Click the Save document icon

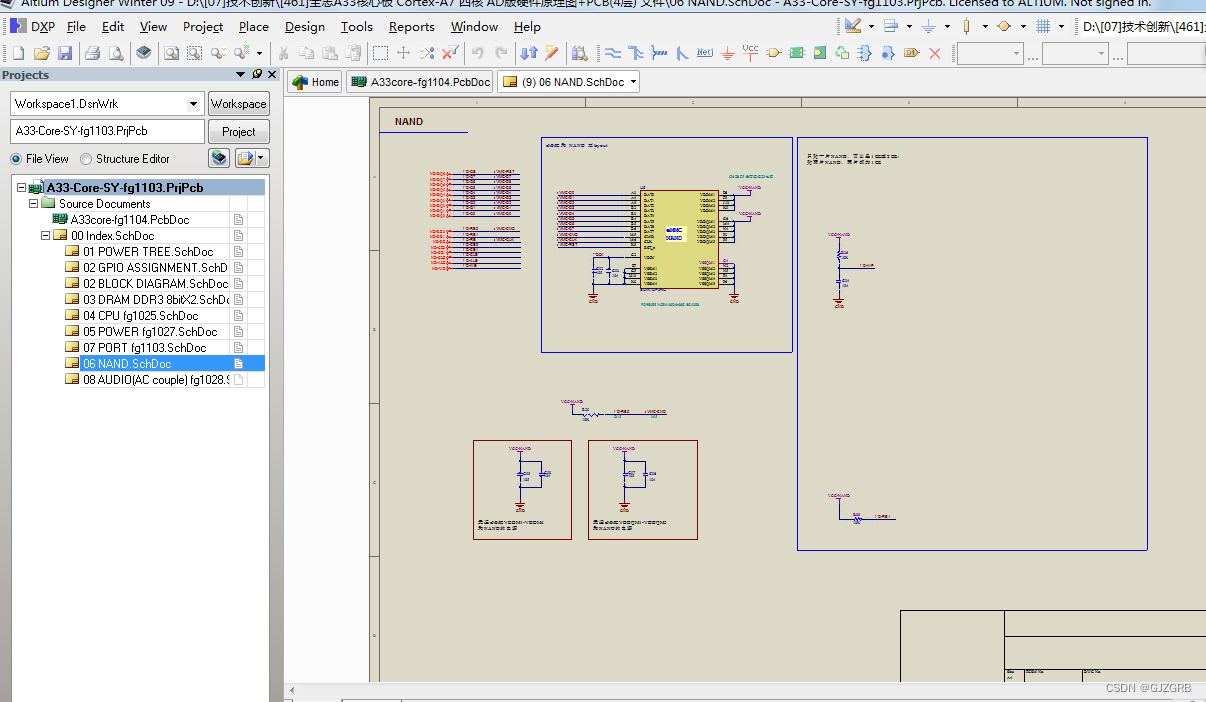[x=65, y=53]
